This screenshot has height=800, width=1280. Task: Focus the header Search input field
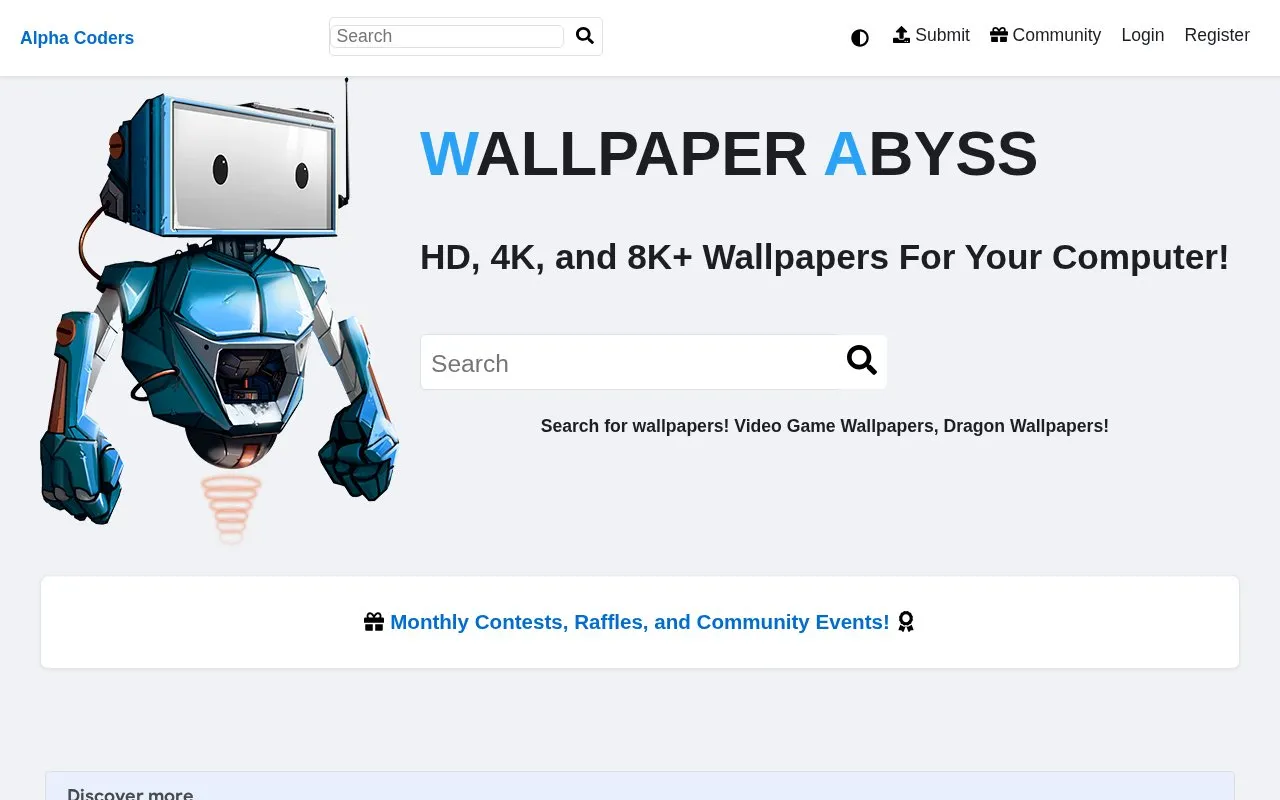(447, 36)
